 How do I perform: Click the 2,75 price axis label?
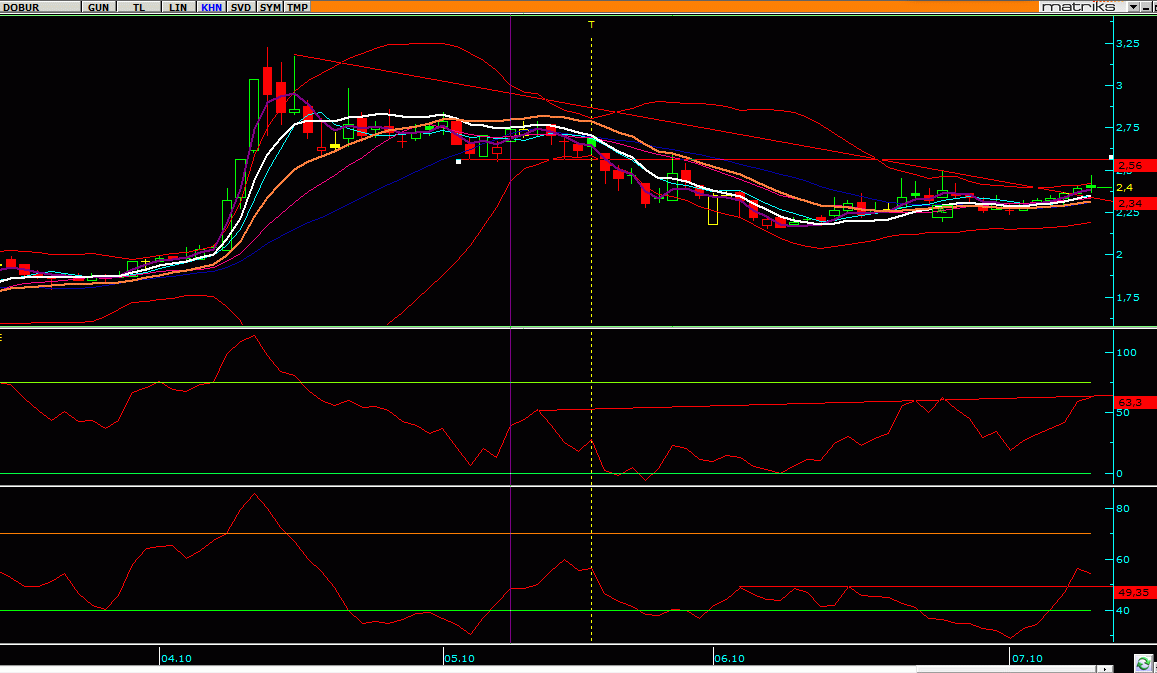pos(1127,128)
